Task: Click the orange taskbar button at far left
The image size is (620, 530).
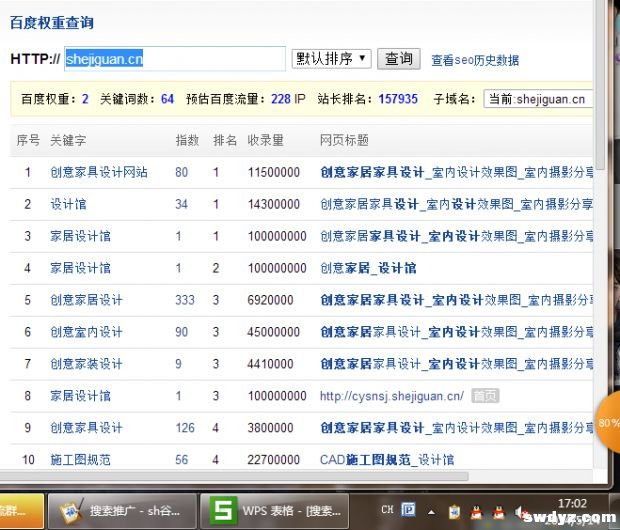Action: (21, 511)
